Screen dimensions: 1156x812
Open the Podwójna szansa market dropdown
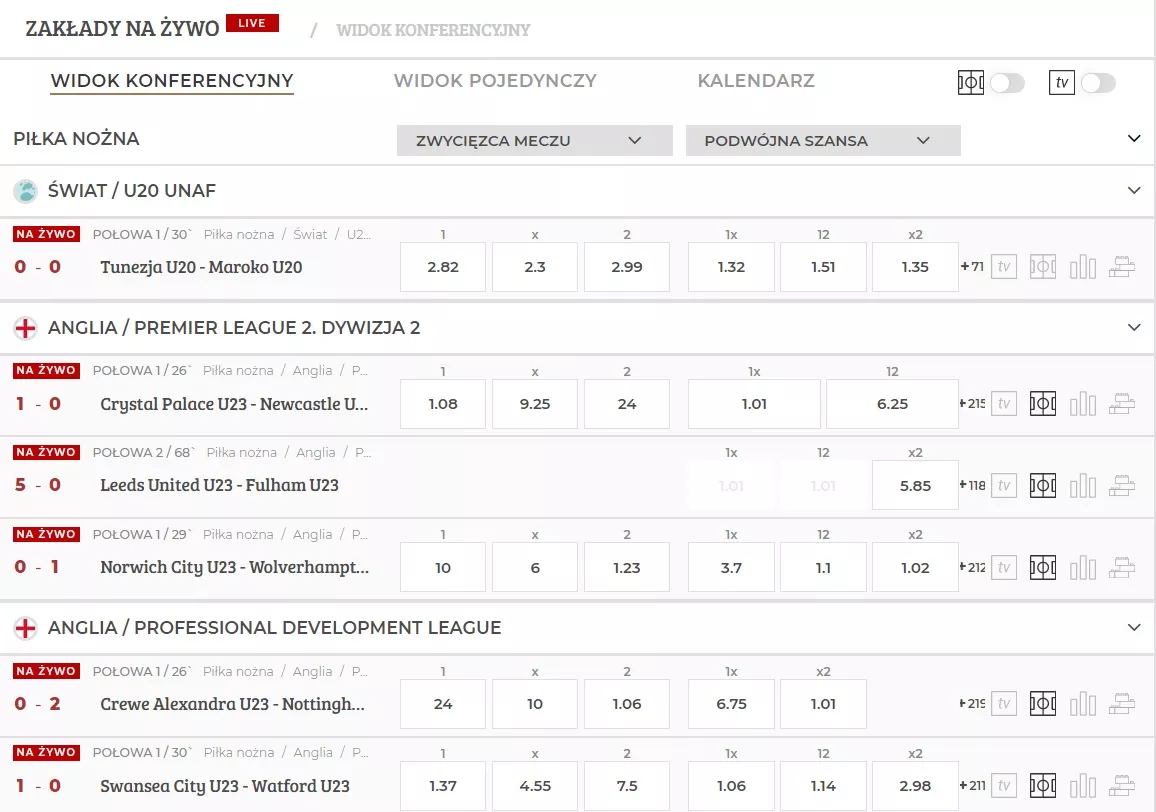point(822,141)
